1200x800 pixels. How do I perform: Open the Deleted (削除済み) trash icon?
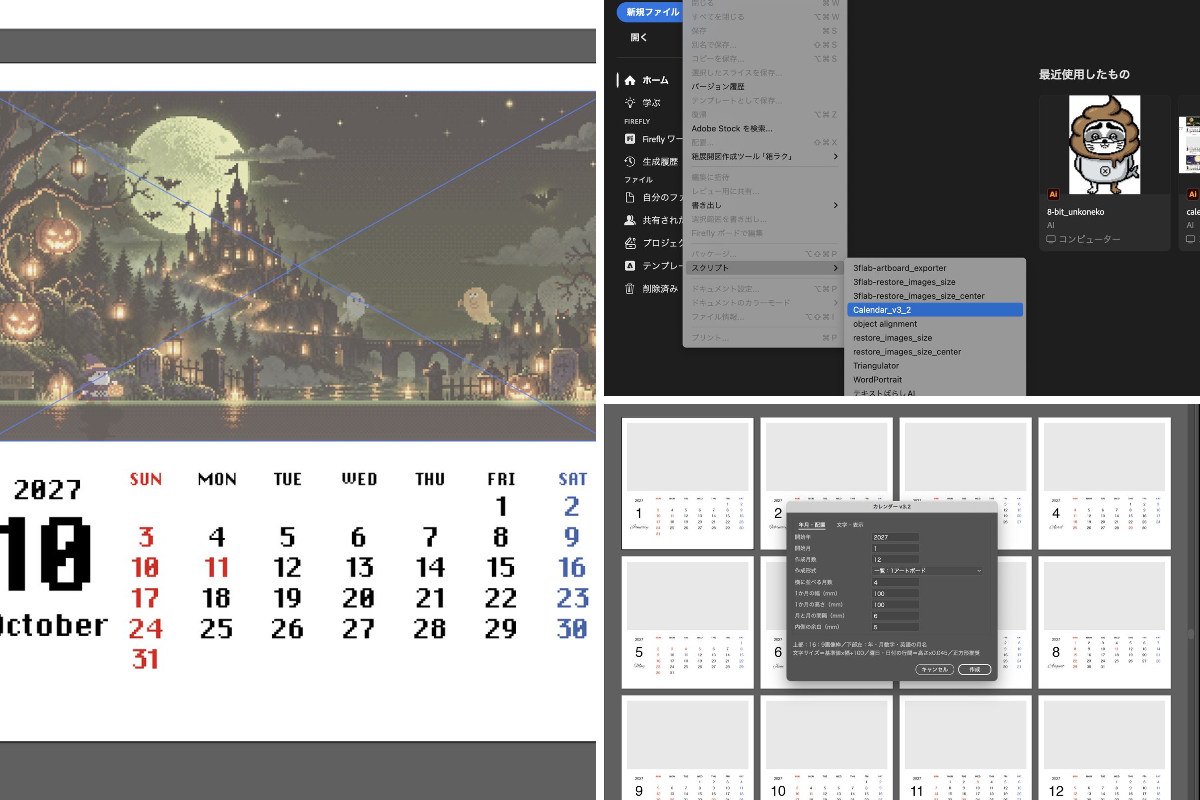629,288
